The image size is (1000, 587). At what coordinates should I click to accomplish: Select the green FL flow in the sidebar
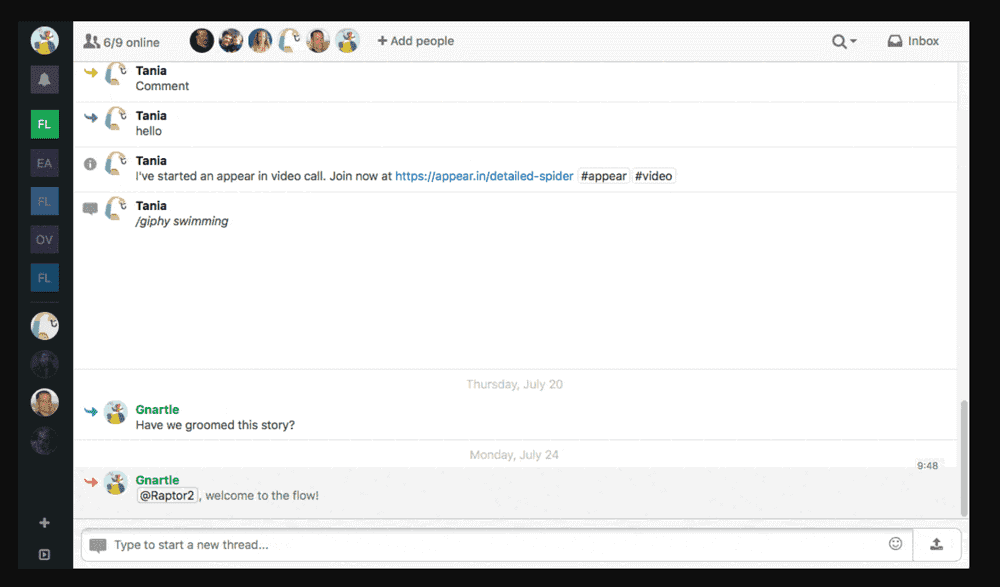(x=44, y=124)
